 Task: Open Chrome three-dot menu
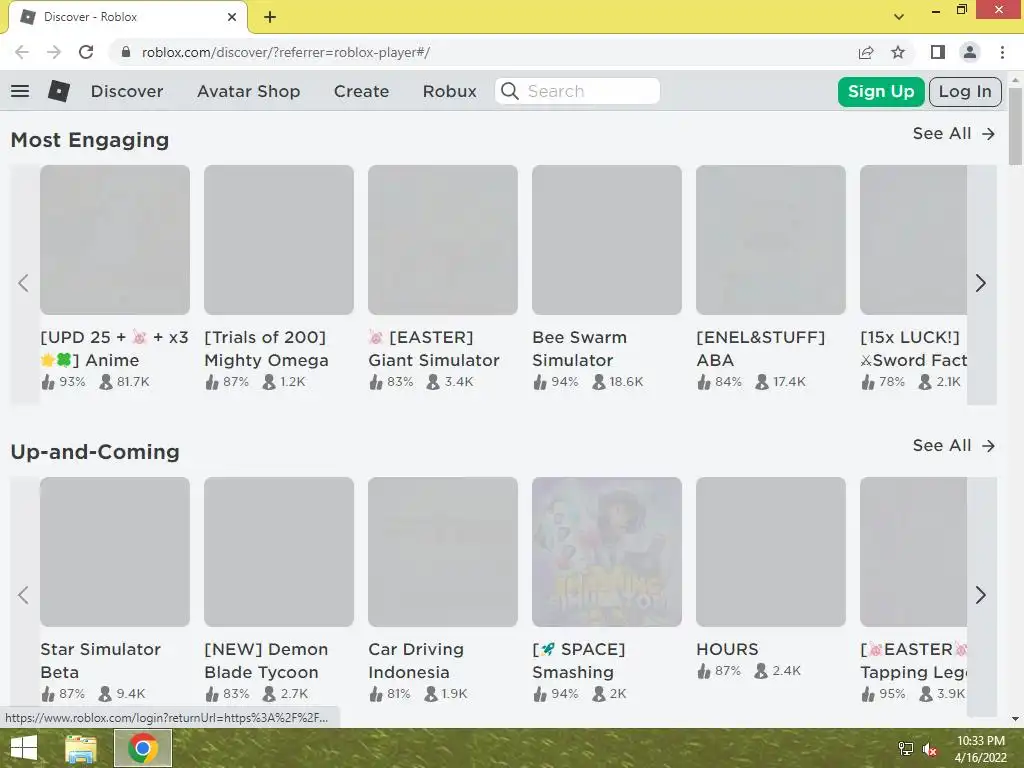(1002, 52)
